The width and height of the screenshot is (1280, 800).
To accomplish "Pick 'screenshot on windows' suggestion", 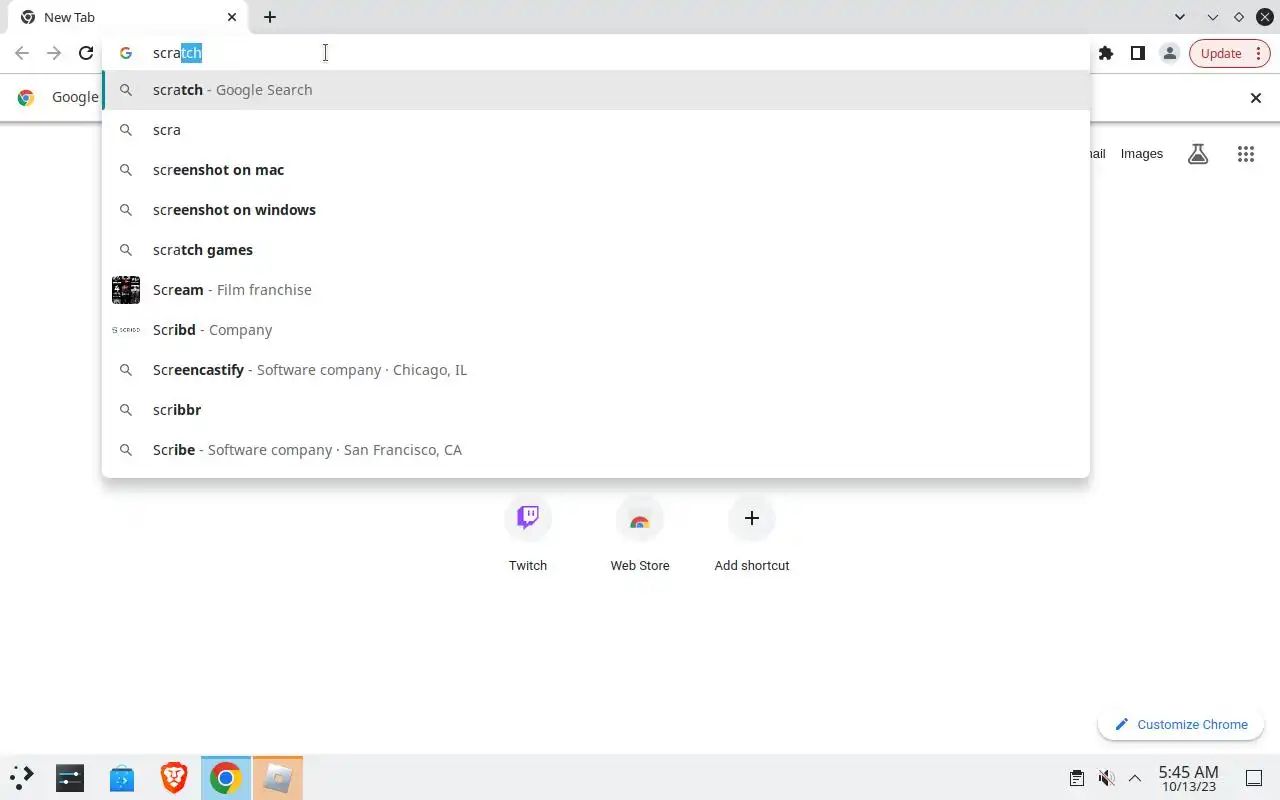I will 596,210.
